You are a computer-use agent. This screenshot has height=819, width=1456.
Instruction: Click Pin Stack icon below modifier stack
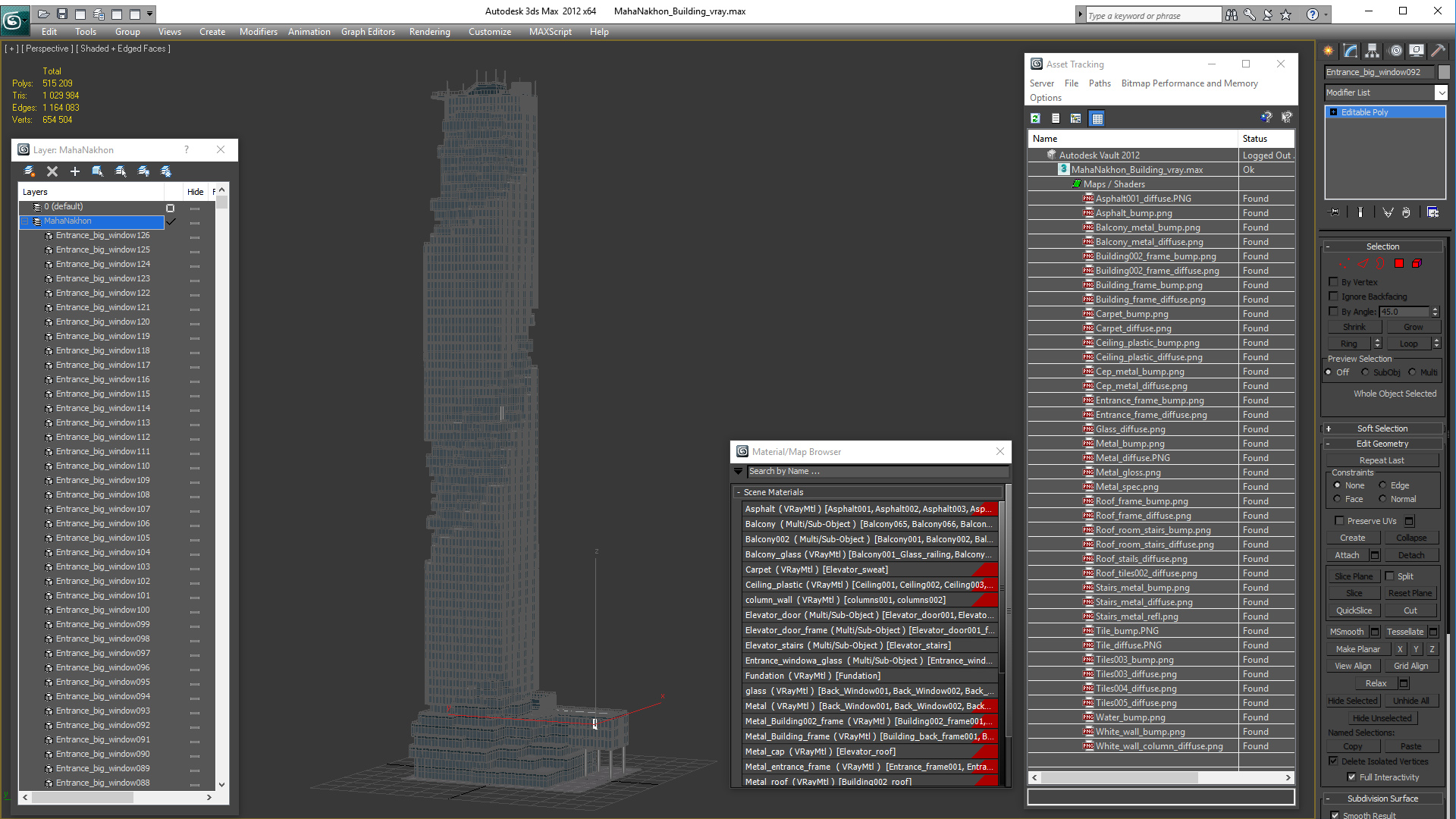coord(1335,212)
